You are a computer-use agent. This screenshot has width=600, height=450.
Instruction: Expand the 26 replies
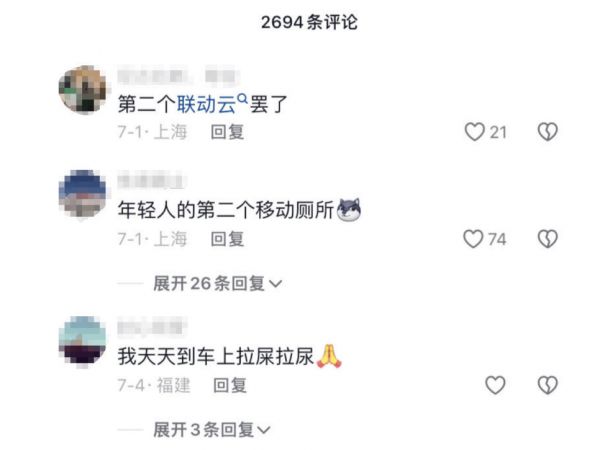point(217,284)
